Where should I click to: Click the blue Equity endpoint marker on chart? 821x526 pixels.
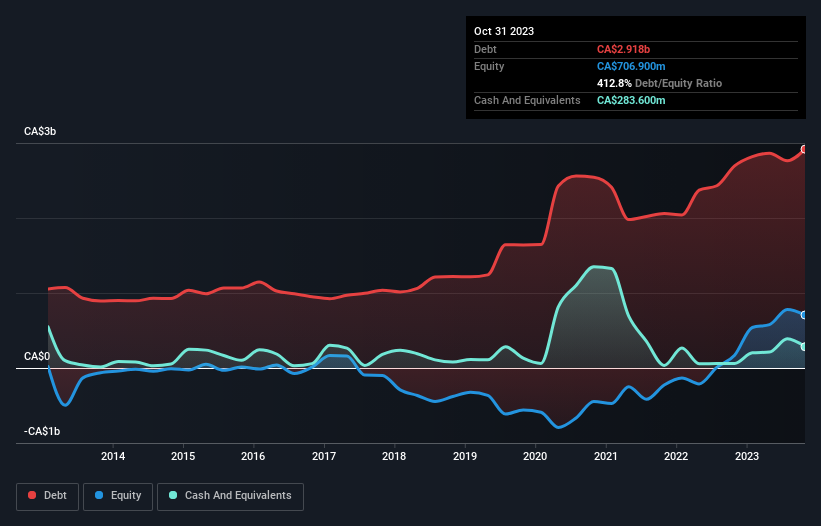point(804,315)
